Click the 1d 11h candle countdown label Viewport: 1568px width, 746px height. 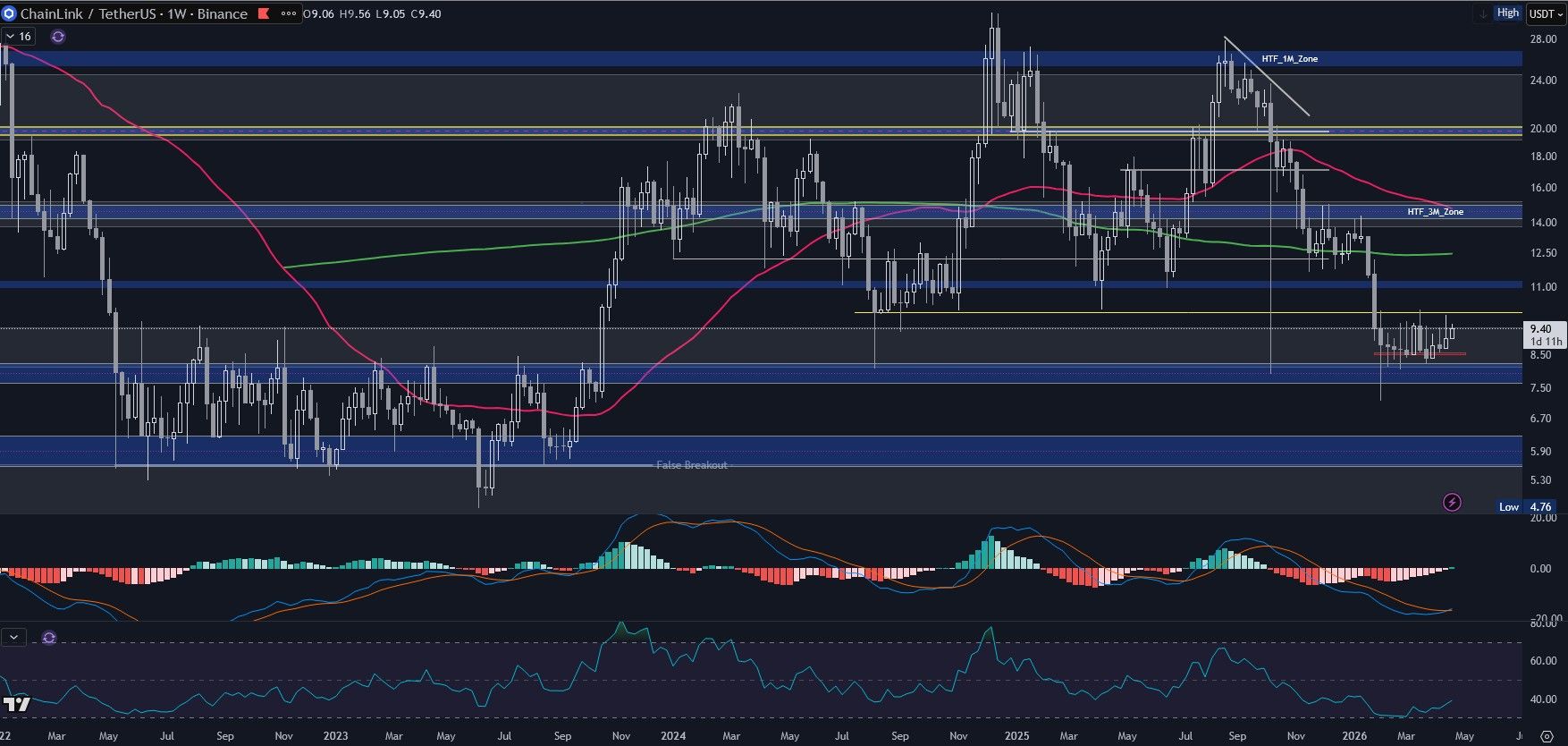pos(1546,342)
